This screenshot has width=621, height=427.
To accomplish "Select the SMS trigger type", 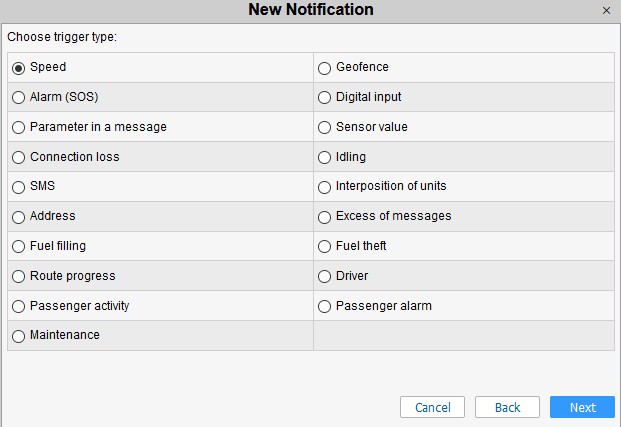I will 19,187.
